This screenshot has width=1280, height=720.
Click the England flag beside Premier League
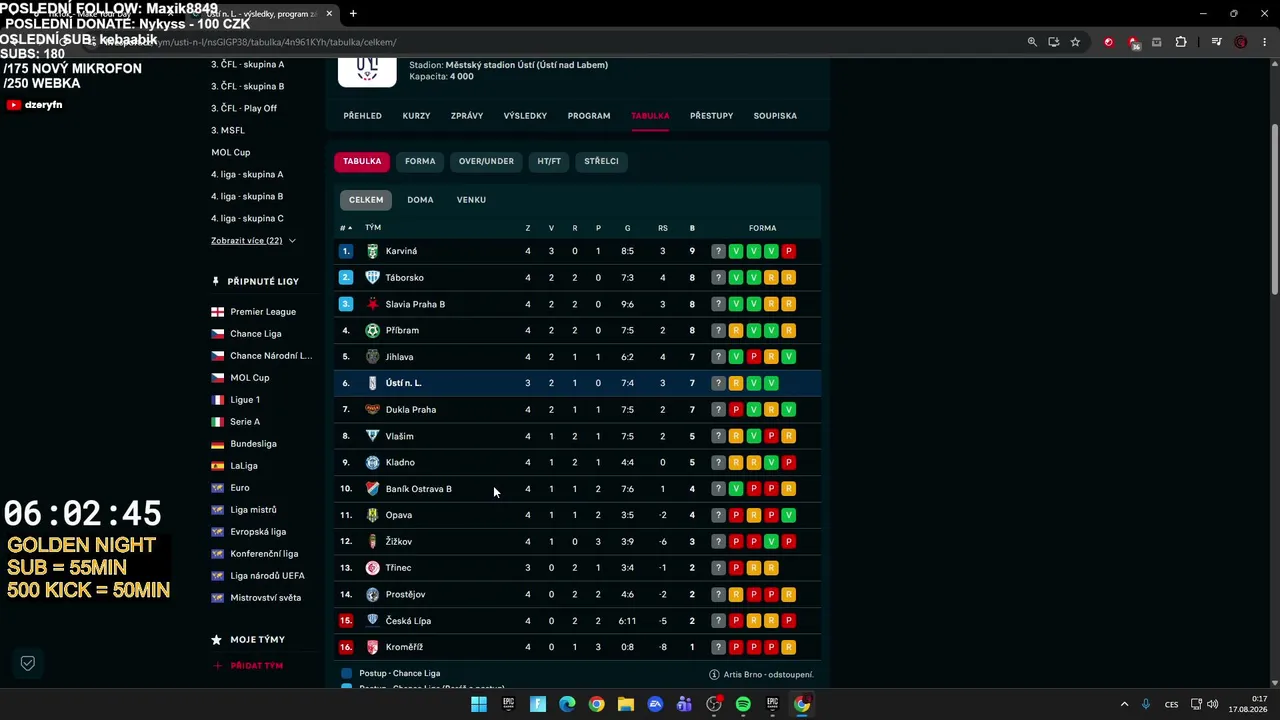[x=217, y=312]
